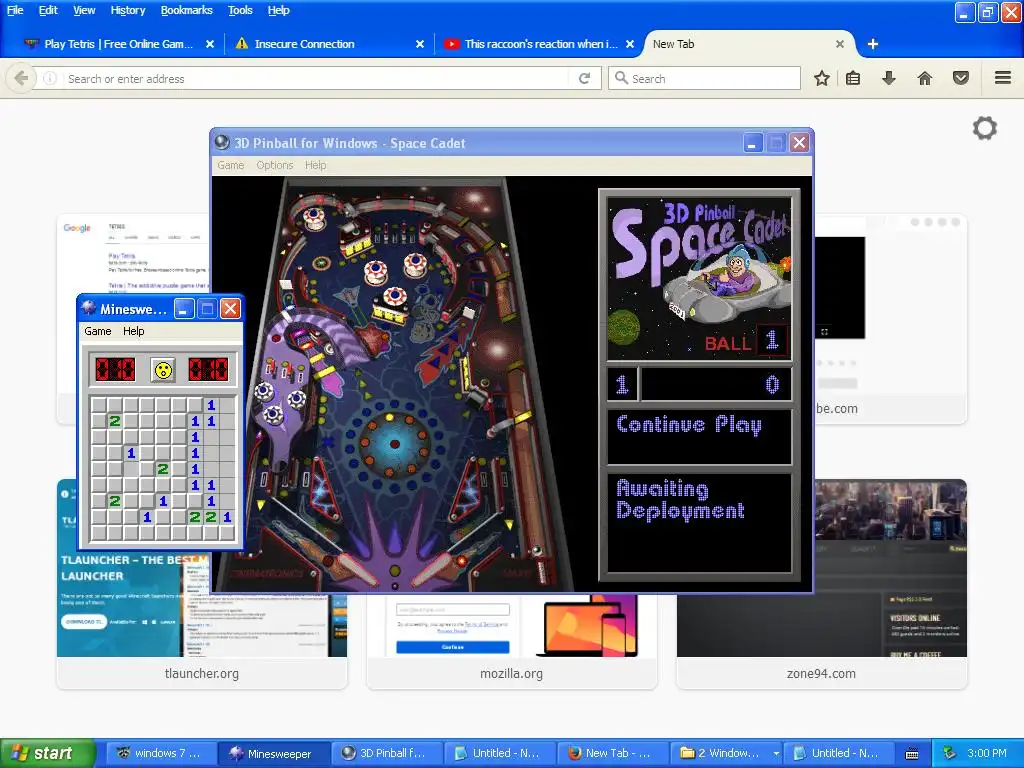Open the Windows Start button
The height and width of the screenshot is (768, 1024).
point(47,753)
